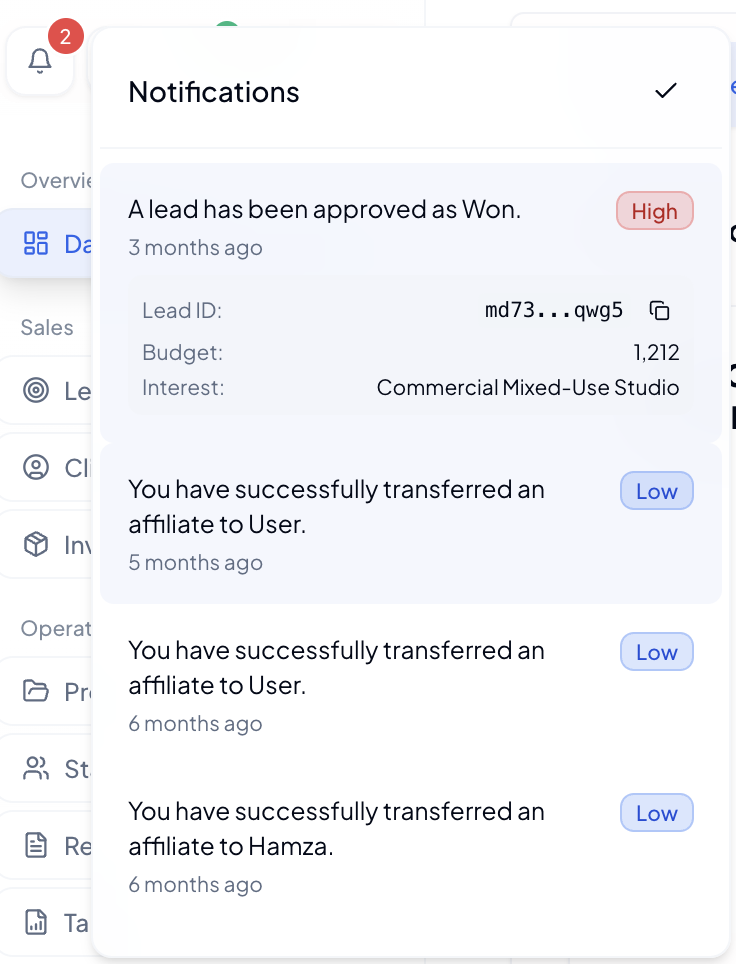Click the red unread count badge
The image size is (736, 964).
tap(65, 38)
